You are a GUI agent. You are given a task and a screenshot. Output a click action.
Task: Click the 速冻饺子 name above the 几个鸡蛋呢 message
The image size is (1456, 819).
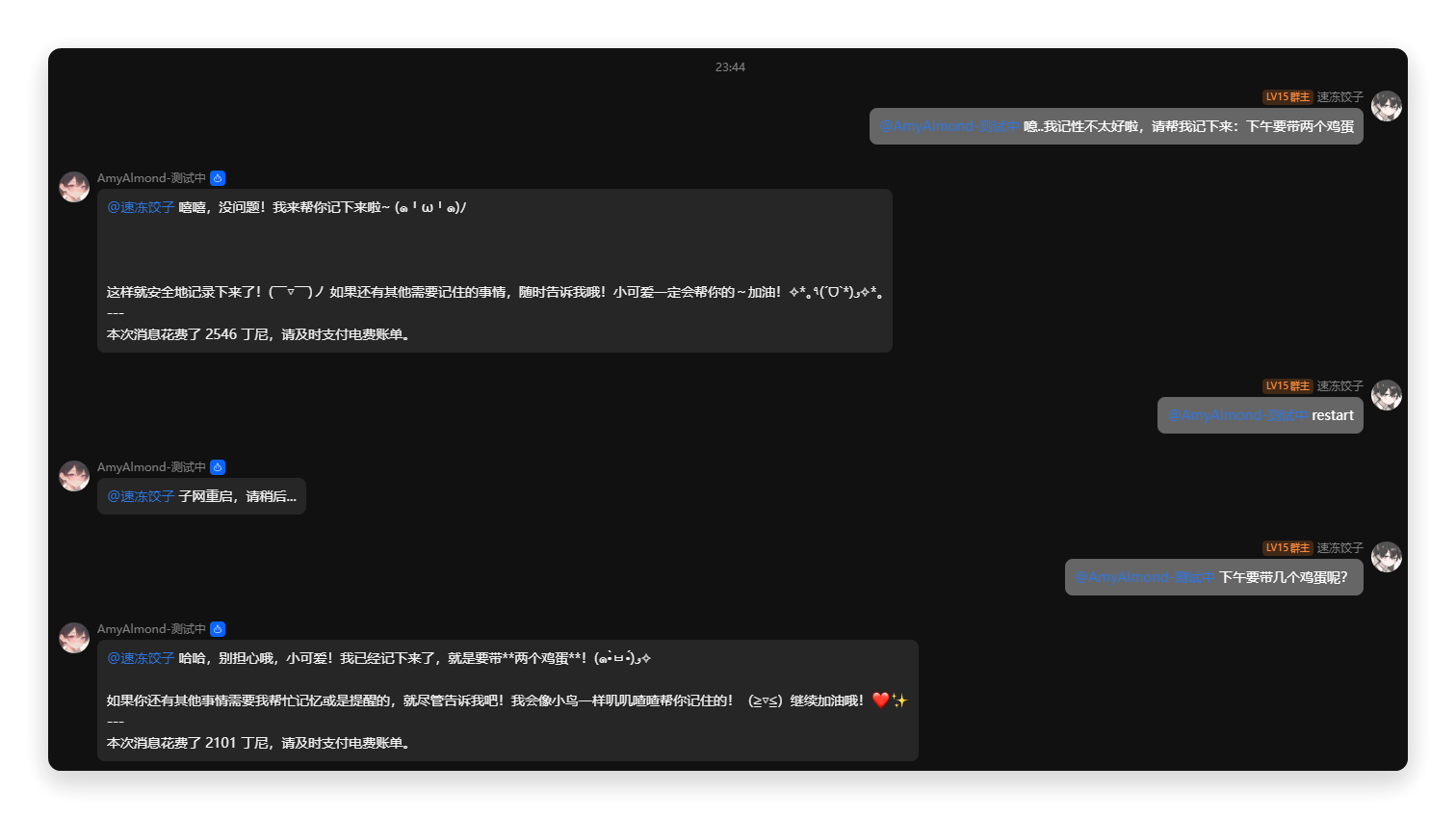coord(1339,548)
